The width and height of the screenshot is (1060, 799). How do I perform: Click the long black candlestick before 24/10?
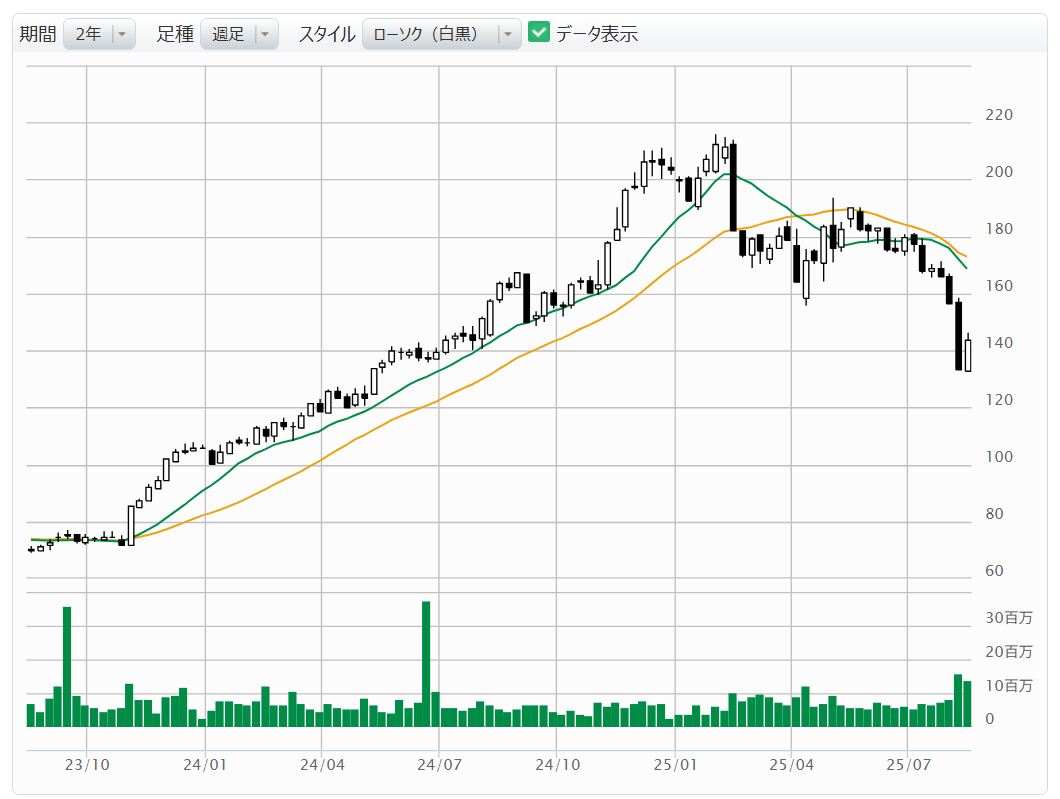point(526,298)
